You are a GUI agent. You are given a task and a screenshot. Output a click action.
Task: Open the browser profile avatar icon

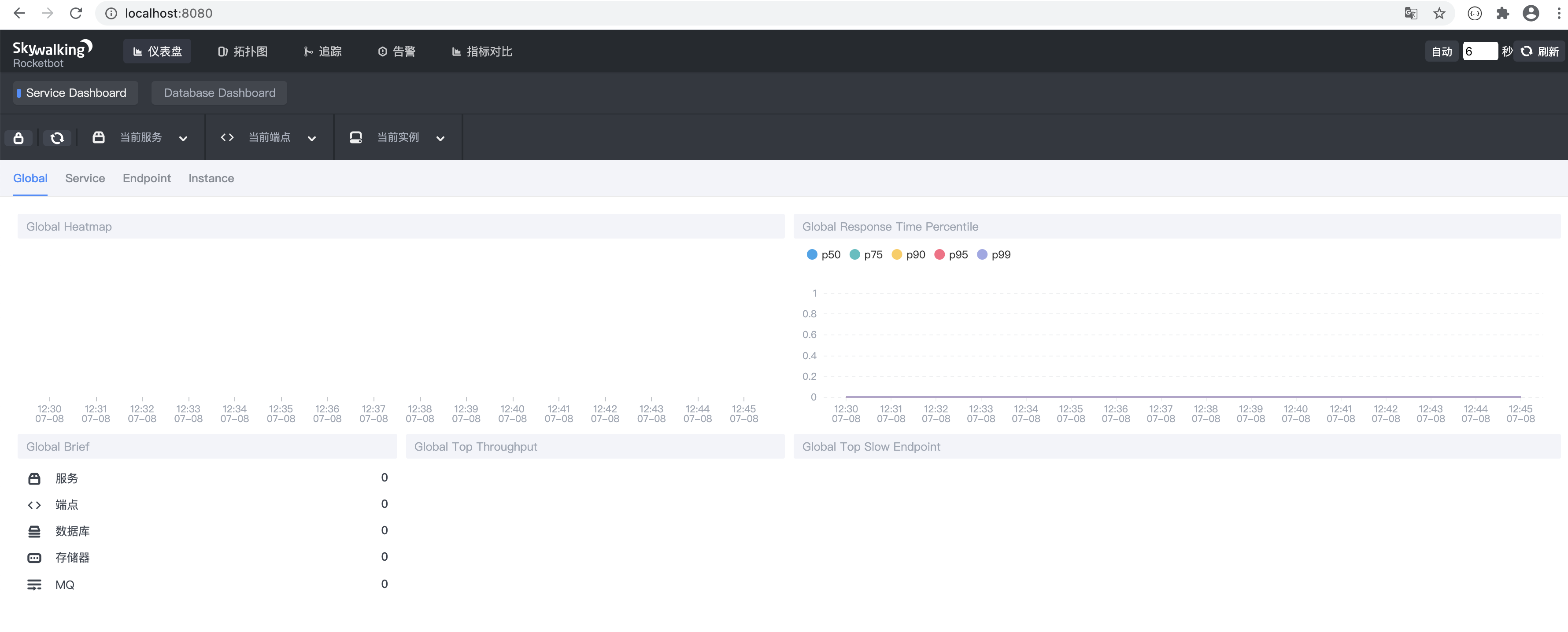(x=1531, y=13)
